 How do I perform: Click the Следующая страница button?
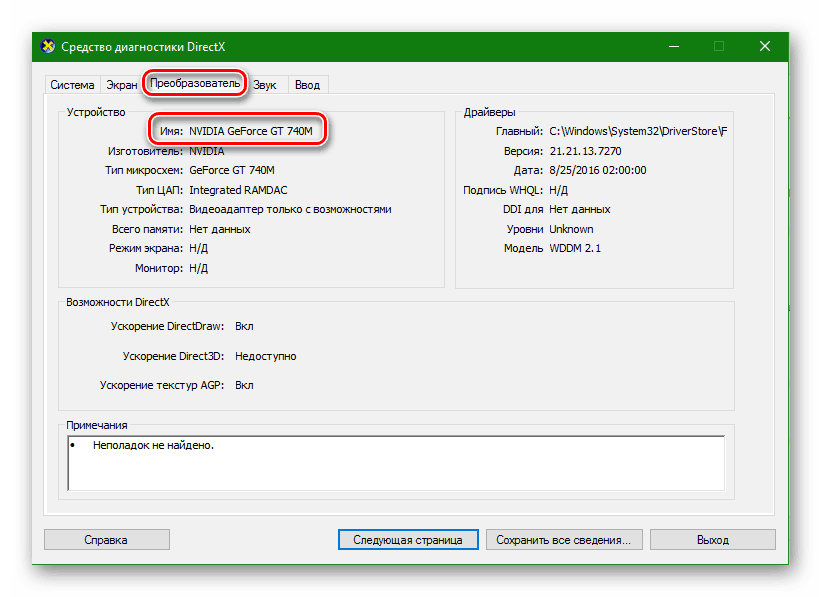coord(407,540)
